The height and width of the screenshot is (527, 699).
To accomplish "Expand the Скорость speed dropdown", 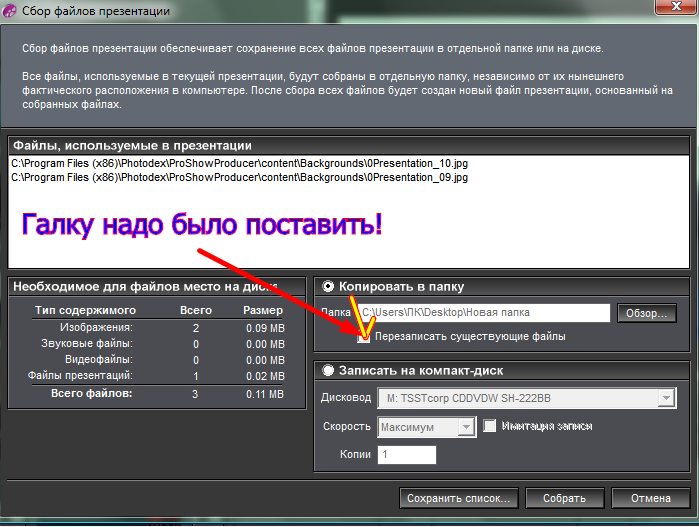I will [426, 427].
